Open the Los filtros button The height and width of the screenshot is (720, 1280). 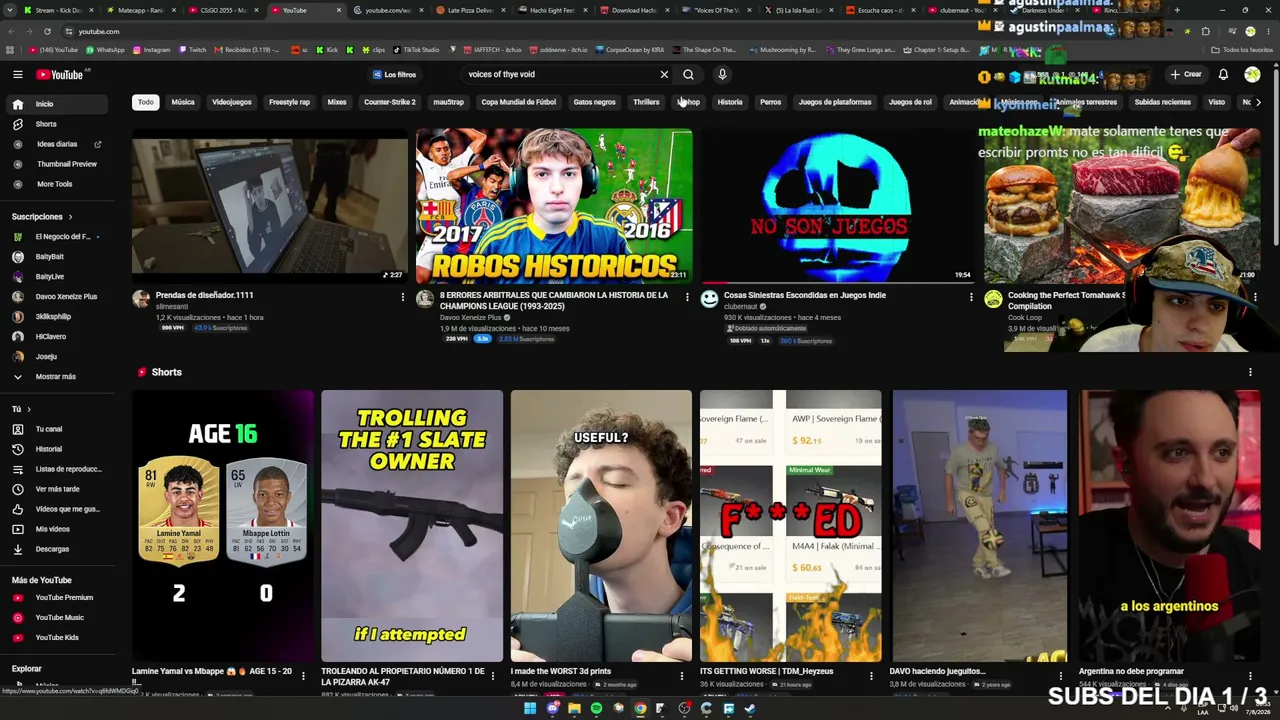[x=394, y=74]
